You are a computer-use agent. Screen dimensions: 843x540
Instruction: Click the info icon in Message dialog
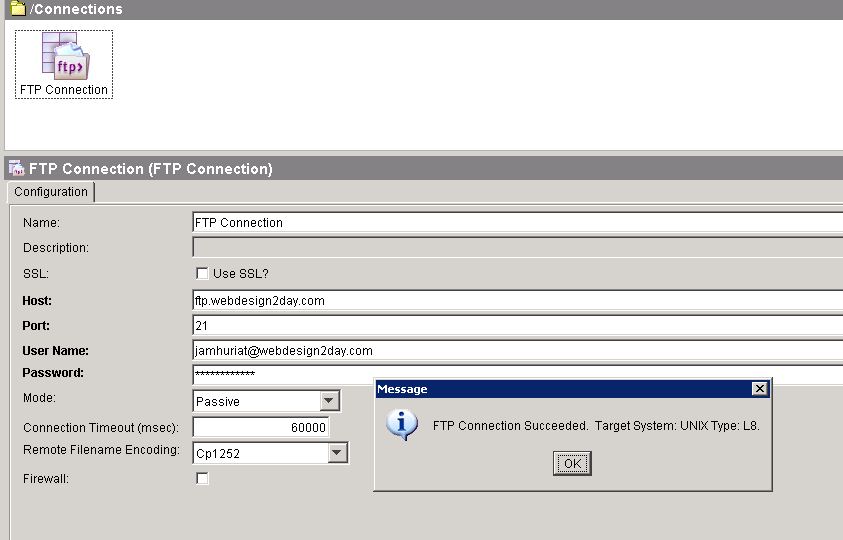tap(402, 425)
